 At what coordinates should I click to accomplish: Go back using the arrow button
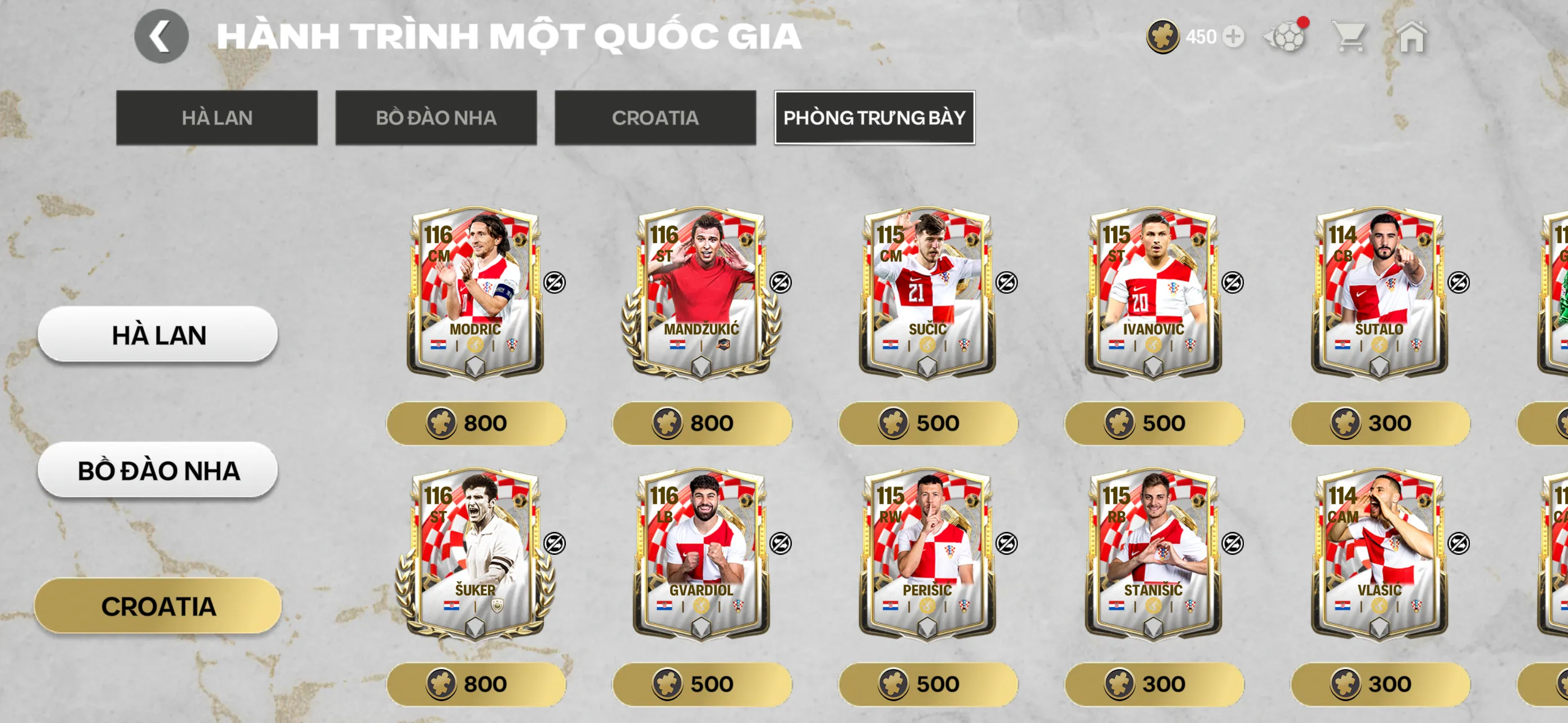click(x=162, y=36)
